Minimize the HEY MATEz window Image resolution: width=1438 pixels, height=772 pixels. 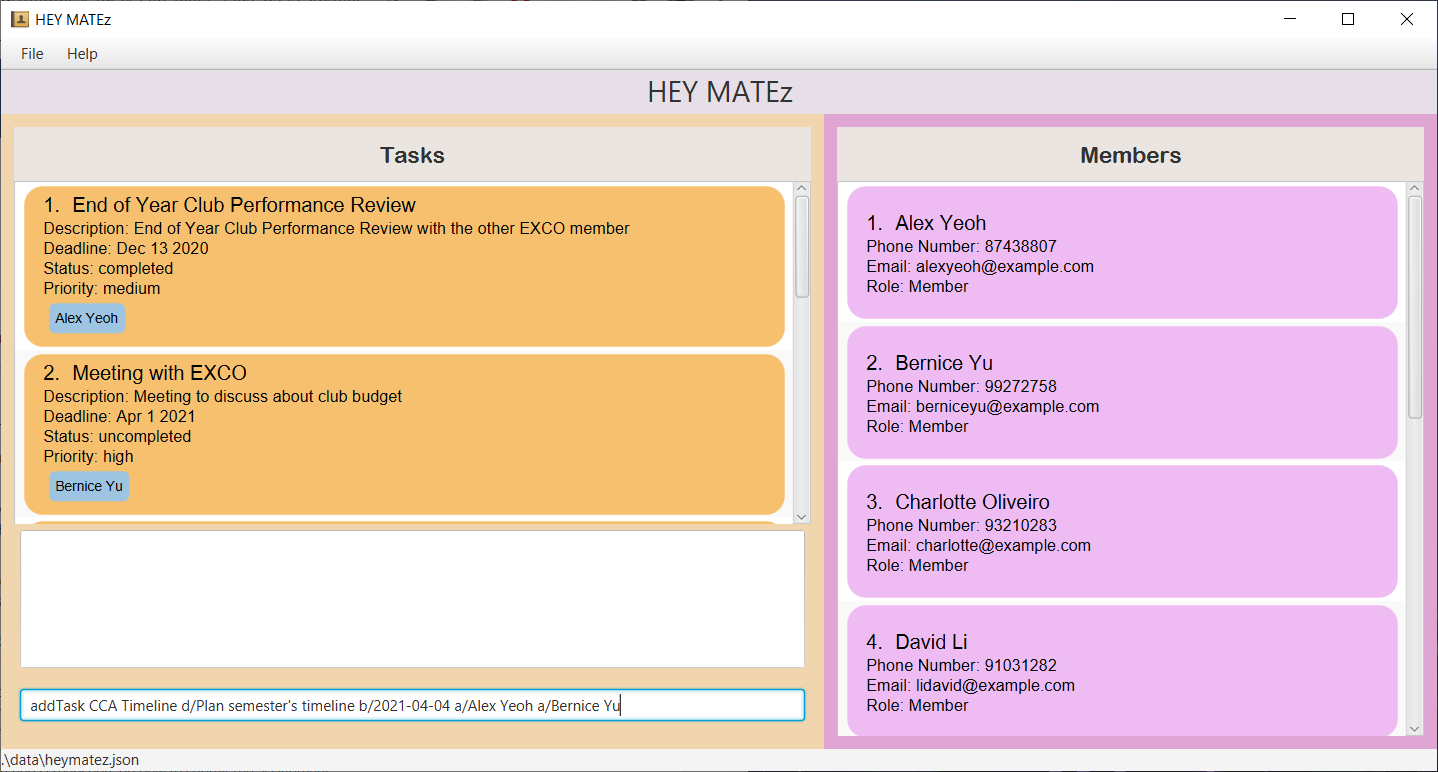(x=1290, y=19)
